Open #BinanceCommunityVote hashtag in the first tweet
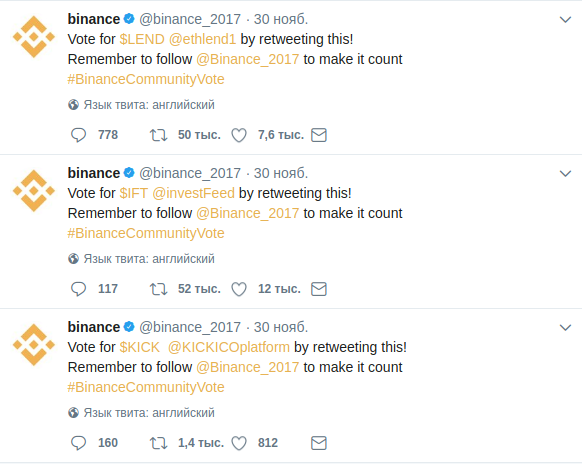 pyautogui.click(x=146, y=79)
